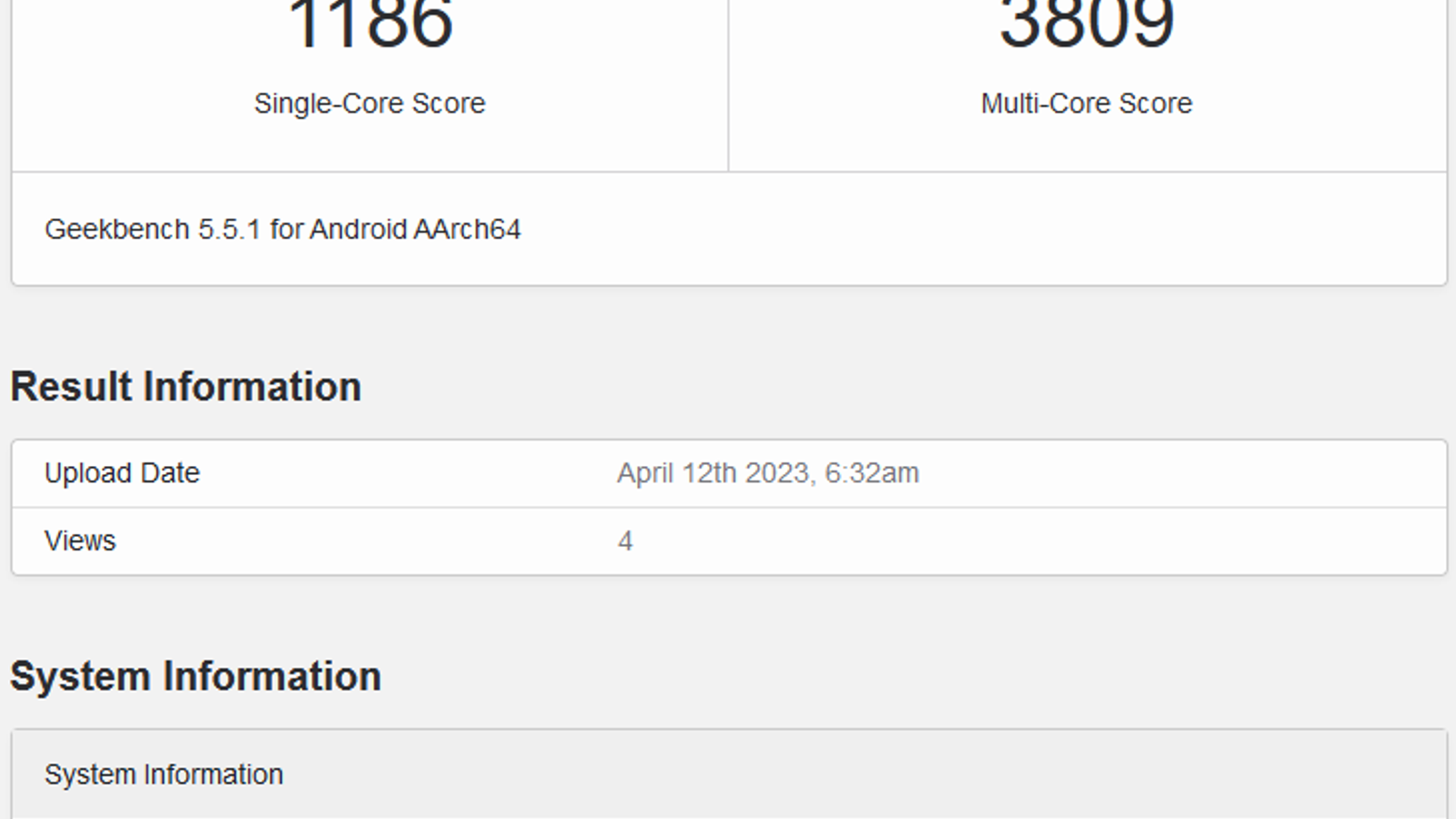
Task: Click the word April in the upload date
Action: click(x=646, y=473)
